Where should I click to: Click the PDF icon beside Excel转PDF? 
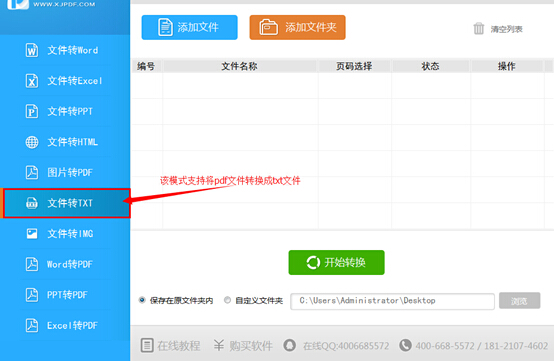coord(32,325)
